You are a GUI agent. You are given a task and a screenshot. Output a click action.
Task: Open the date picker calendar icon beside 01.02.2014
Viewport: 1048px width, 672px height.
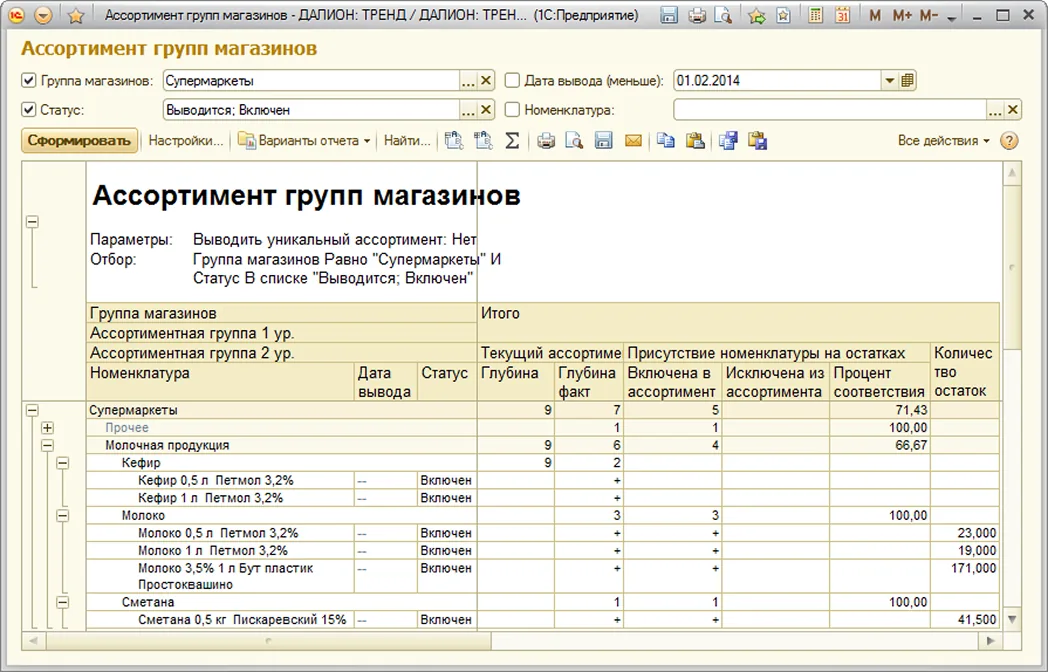(907, 81)
